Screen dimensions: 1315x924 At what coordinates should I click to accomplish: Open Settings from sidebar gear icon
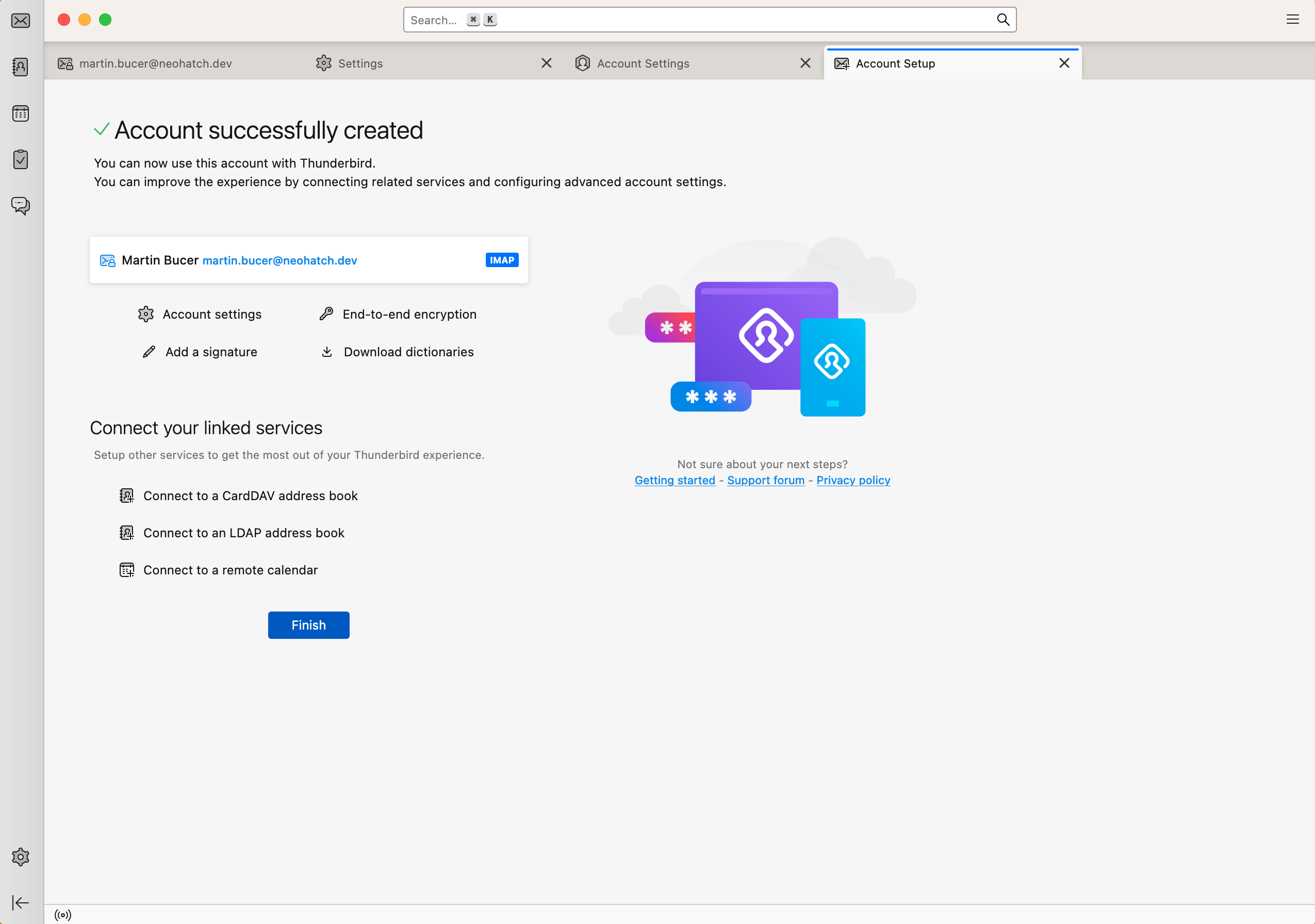(x=21, y=856)
